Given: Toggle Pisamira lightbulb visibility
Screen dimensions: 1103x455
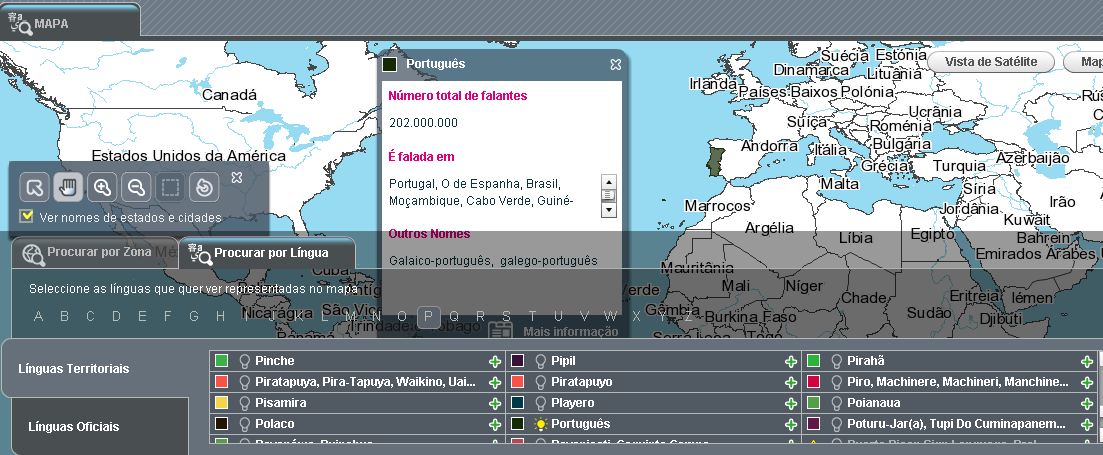Looking at the screenshot, I should 245,403.
